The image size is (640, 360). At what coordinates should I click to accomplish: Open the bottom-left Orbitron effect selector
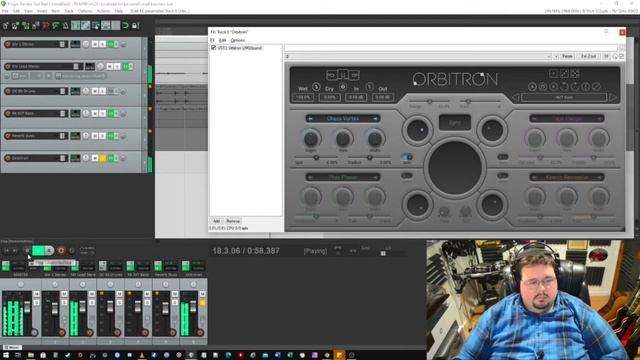[343, 177]
